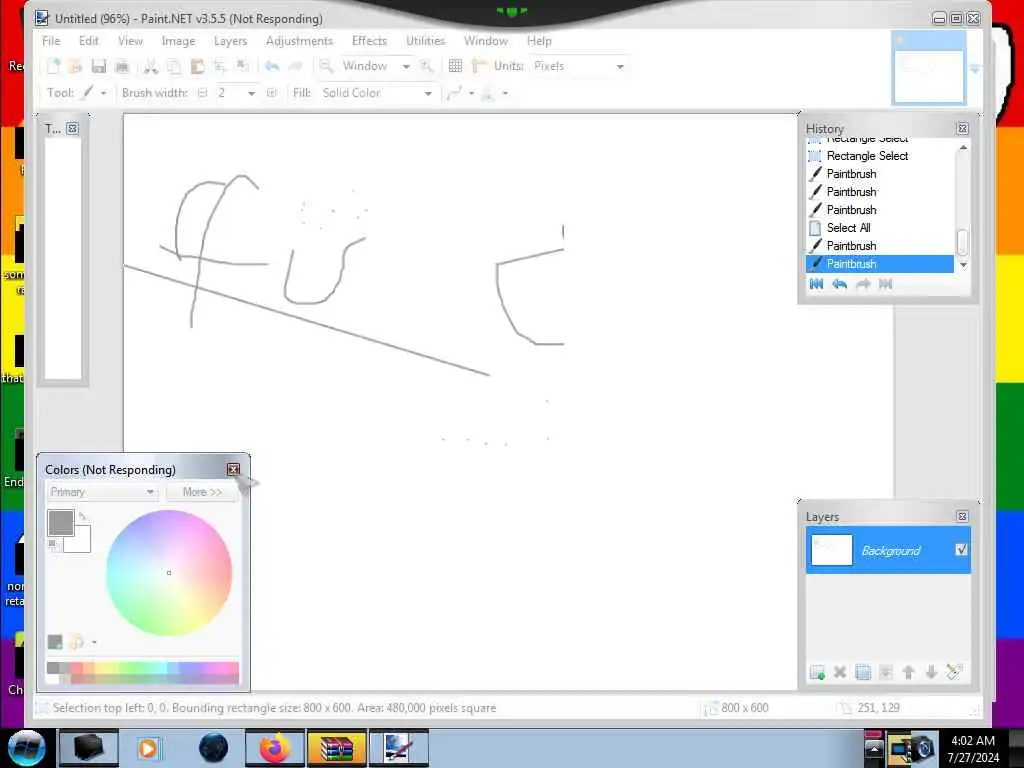Click the Add New Layer icon
Image resolution: width=1024 pixels, height=768 pixels.
[817, 672]
